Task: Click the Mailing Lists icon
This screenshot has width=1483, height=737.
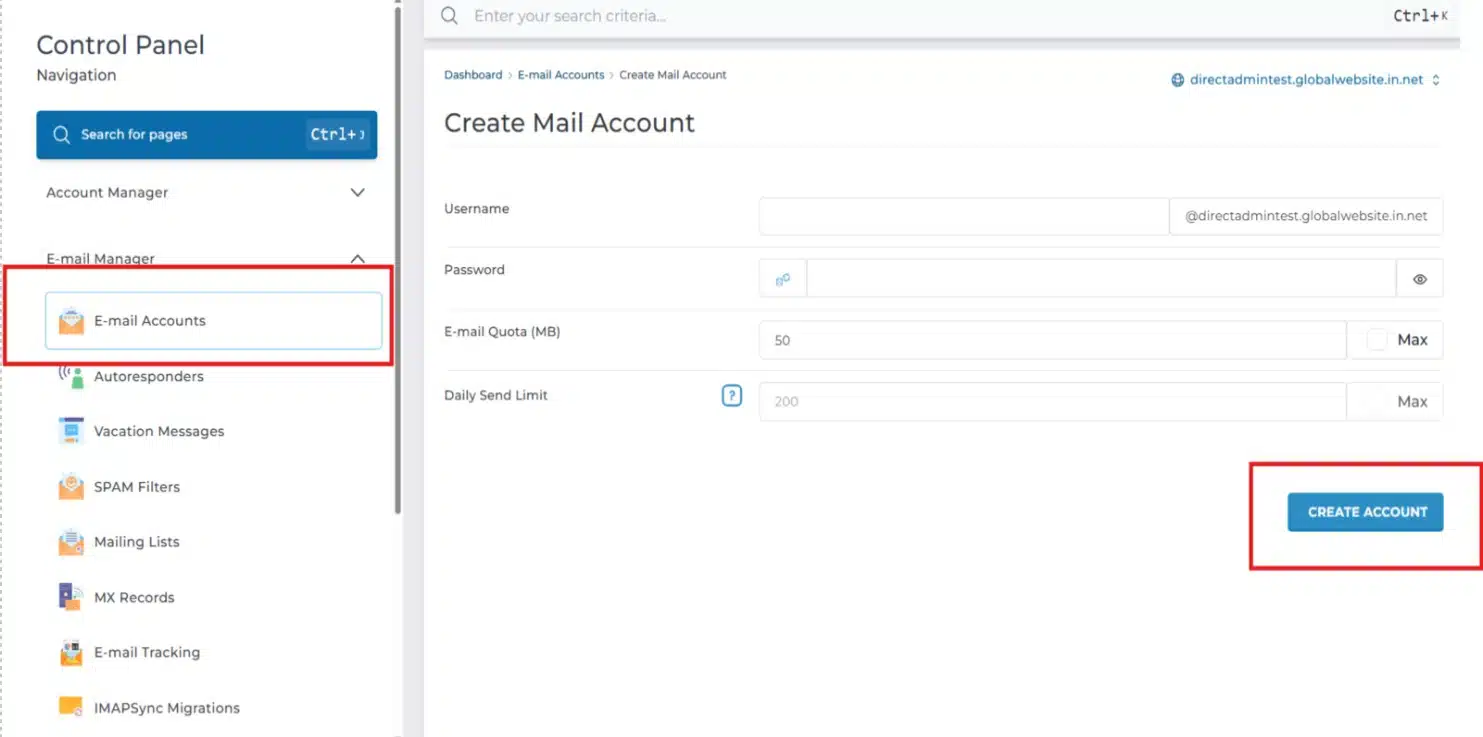Action: [x=70, y=541]
